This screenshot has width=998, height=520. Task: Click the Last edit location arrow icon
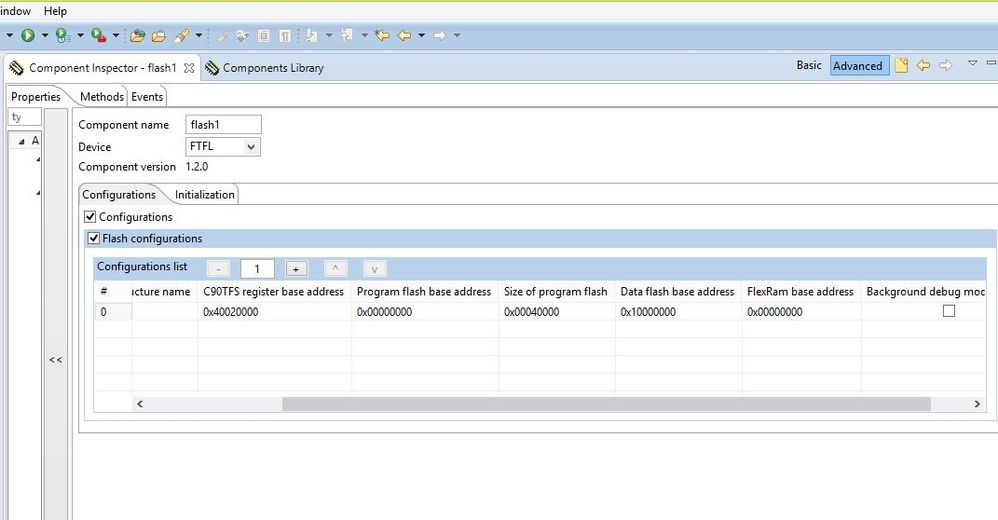click(x=382, y=36)
